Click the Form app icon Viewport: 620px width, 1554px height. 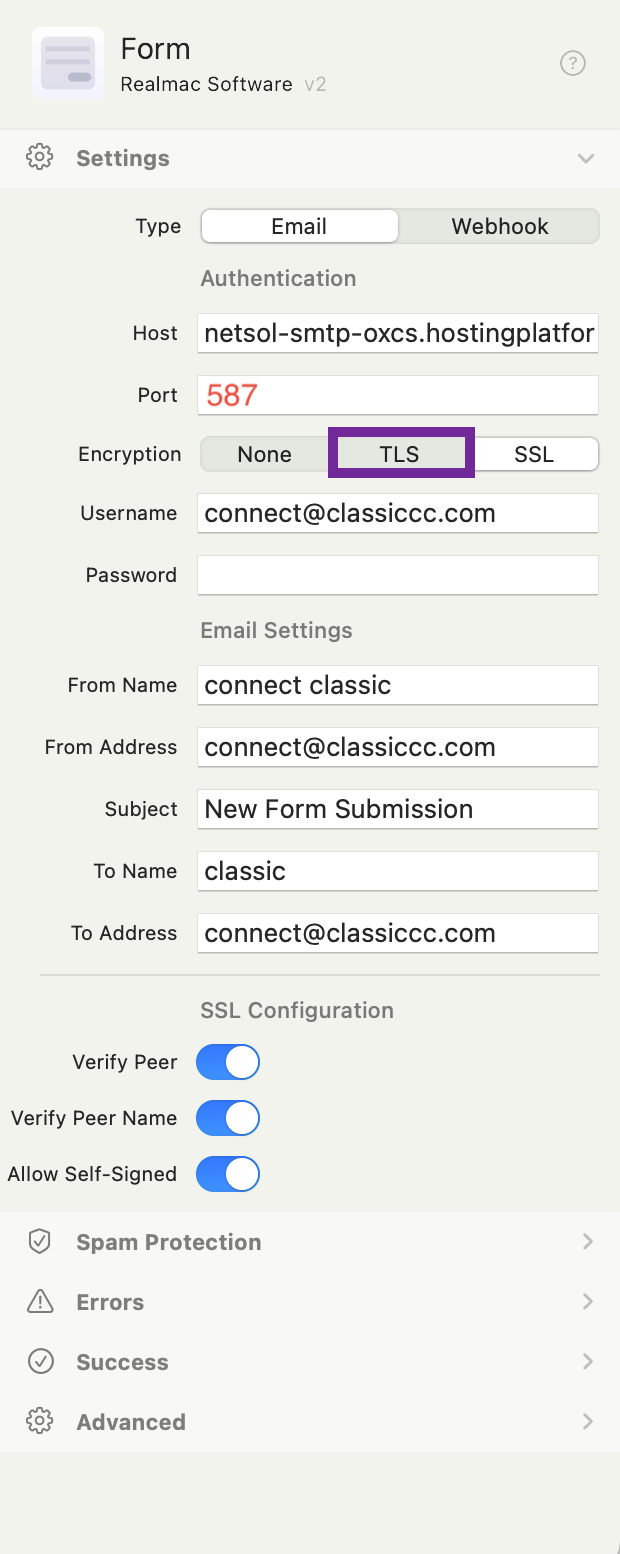(x=68, y=64)
